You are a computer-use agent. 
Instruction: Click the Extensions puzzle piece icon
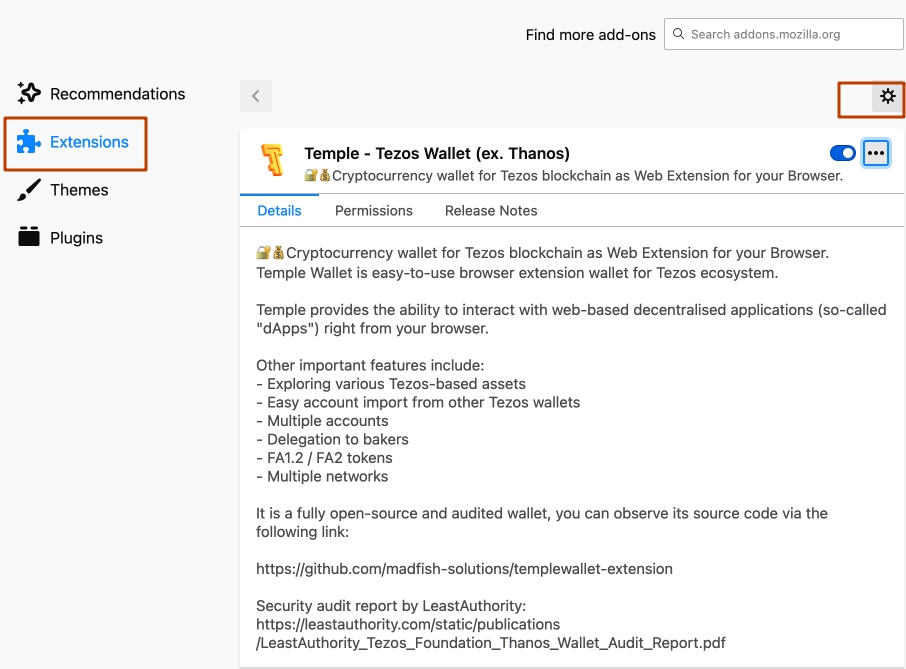28,142
